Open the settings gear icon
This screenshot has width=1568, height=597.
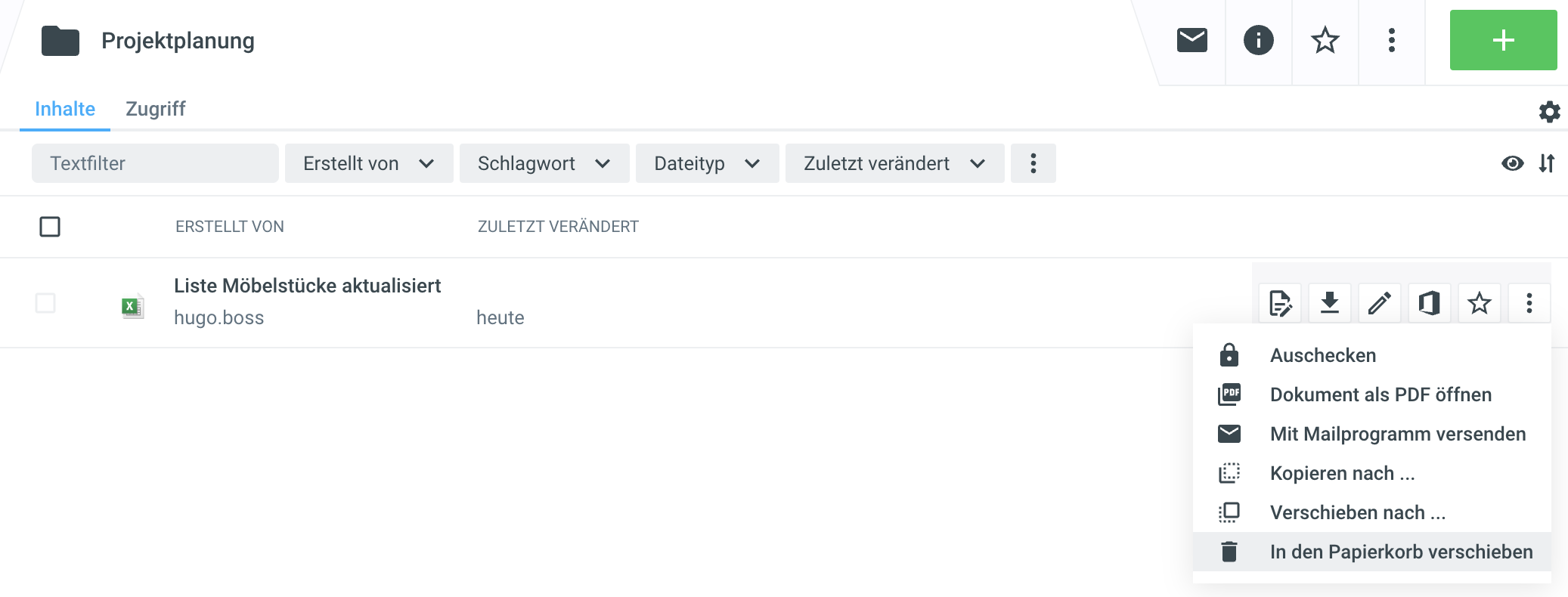[1549, 112]
